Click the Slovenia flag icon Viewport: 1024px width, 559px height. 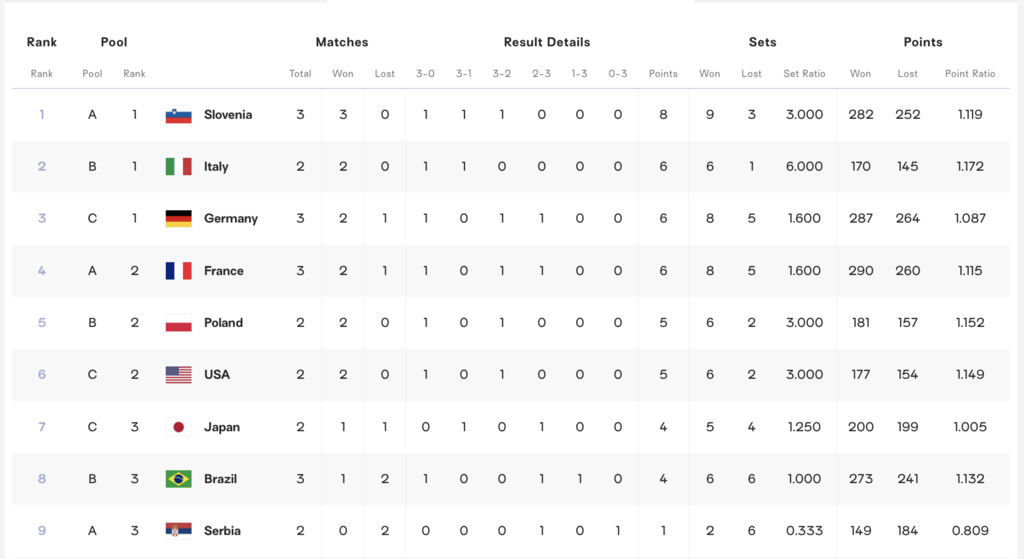click(x=178, y=115)
